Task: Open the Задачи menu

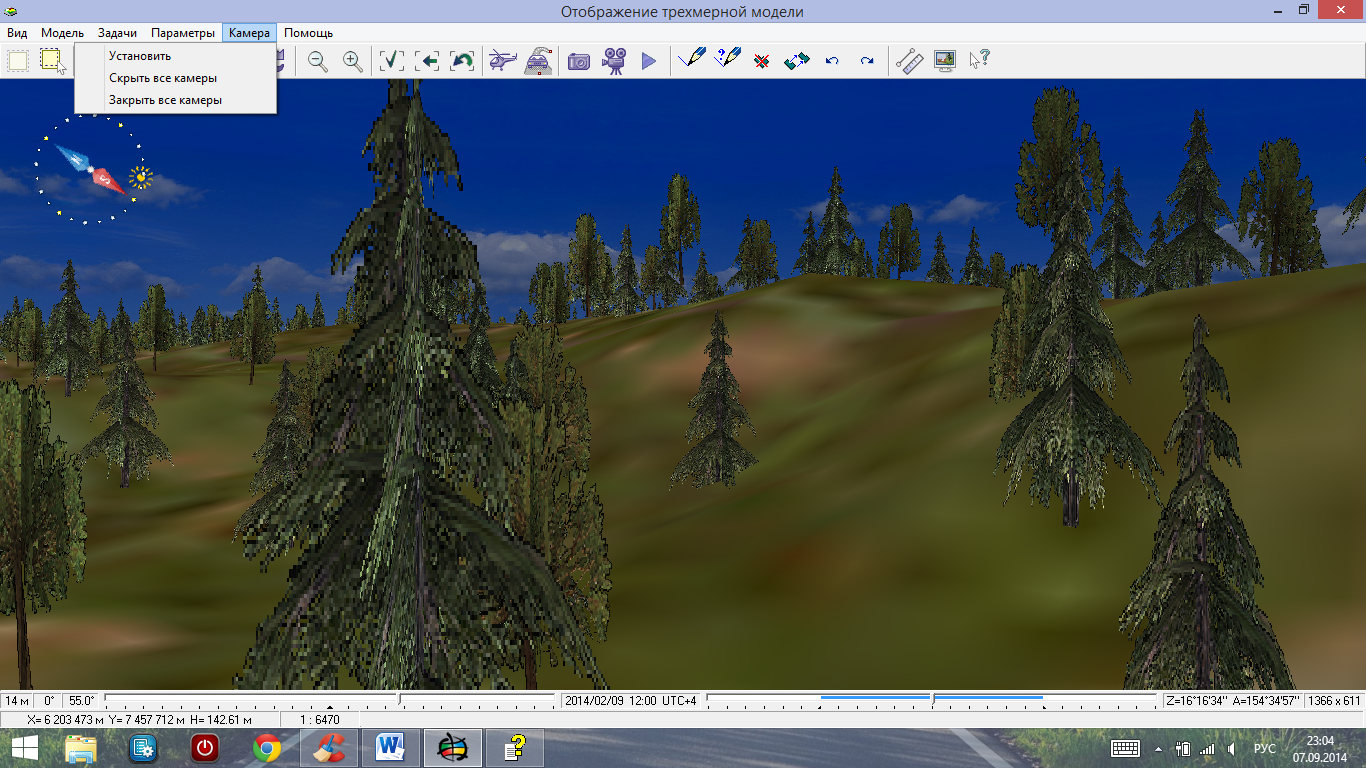Action: click(117, 33)
